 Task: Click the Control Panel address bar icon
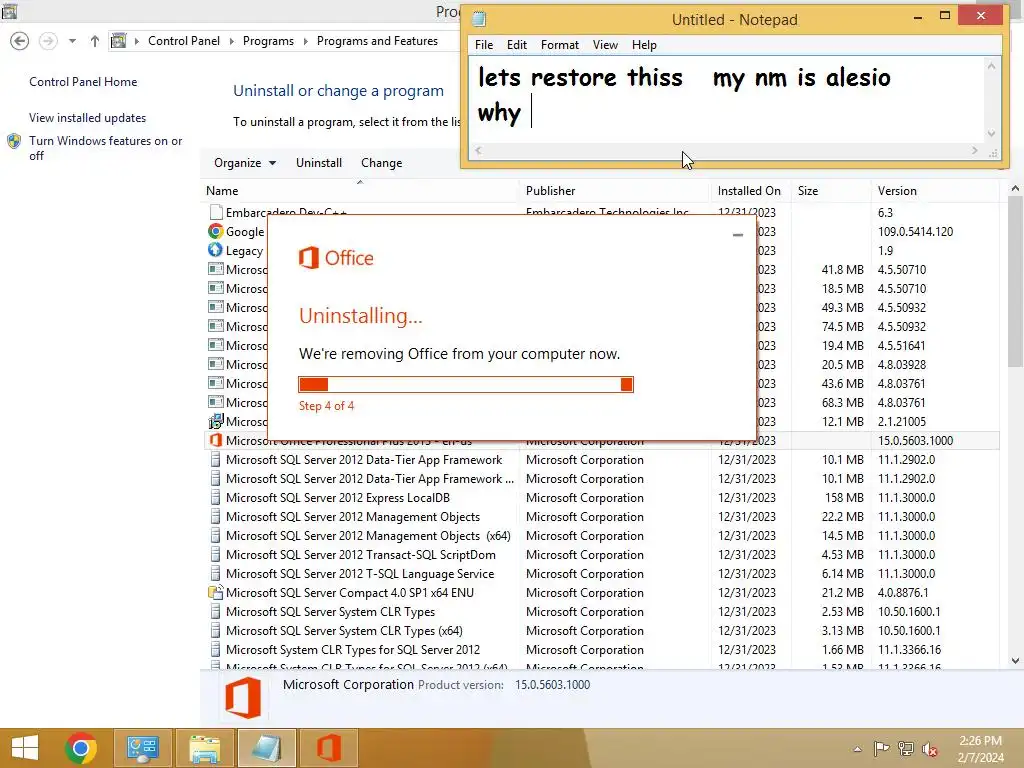point(118,40)
